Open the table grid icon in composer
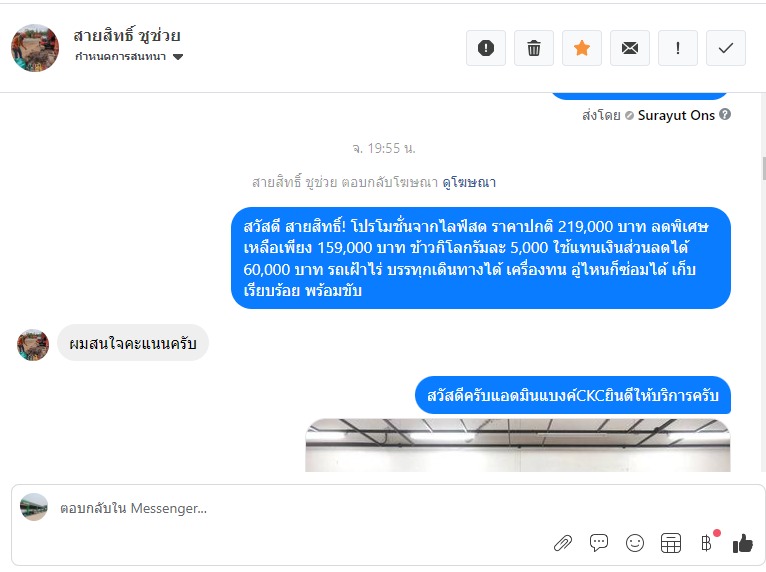The height and width of the screenshot is (572, 766). point(671,543)
